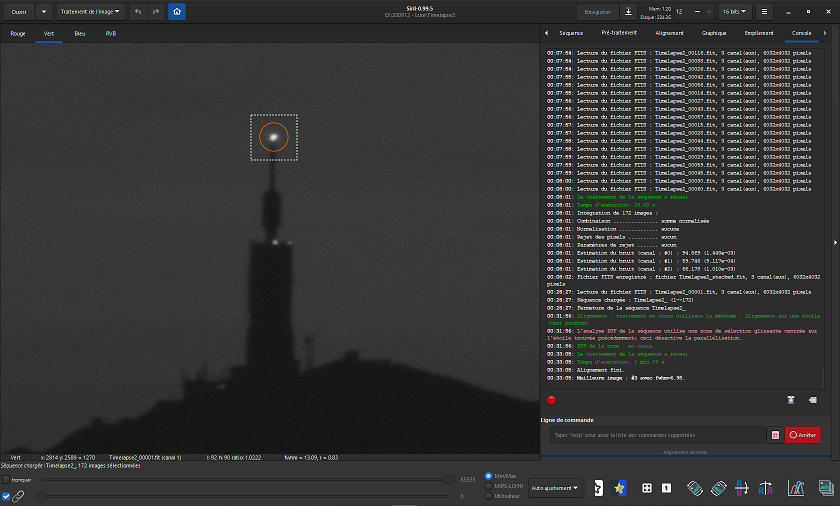This screenshot has width=840, height=506.
Task: Click the save console log icon
Action: point(790,399)
